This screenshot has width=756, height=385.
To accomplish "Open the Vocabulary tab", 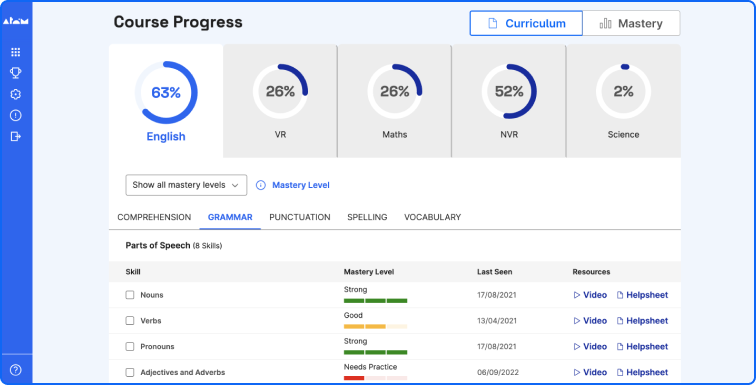I will (432, 217).
